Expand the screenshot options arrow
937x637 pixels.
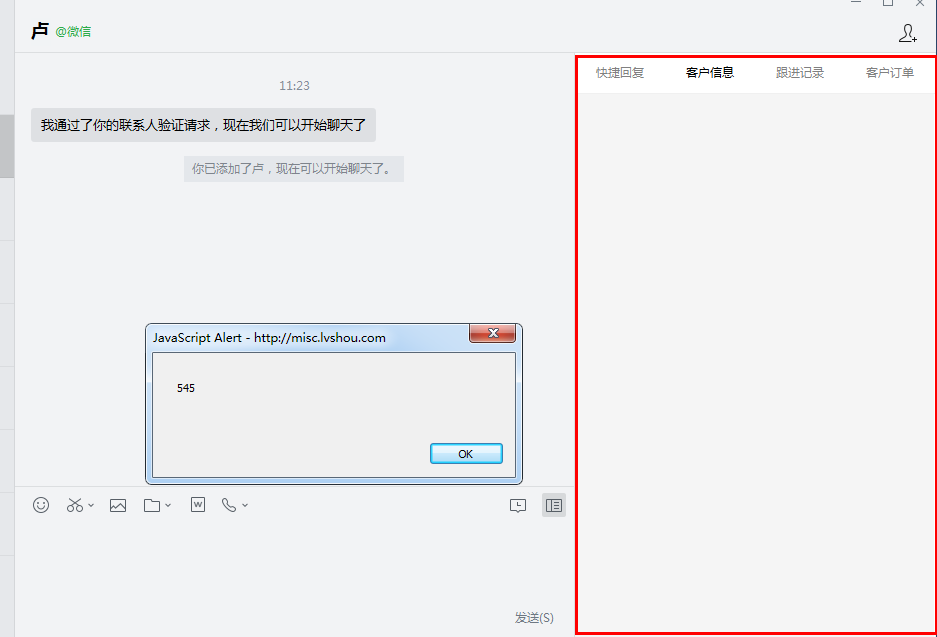(91, 506)
